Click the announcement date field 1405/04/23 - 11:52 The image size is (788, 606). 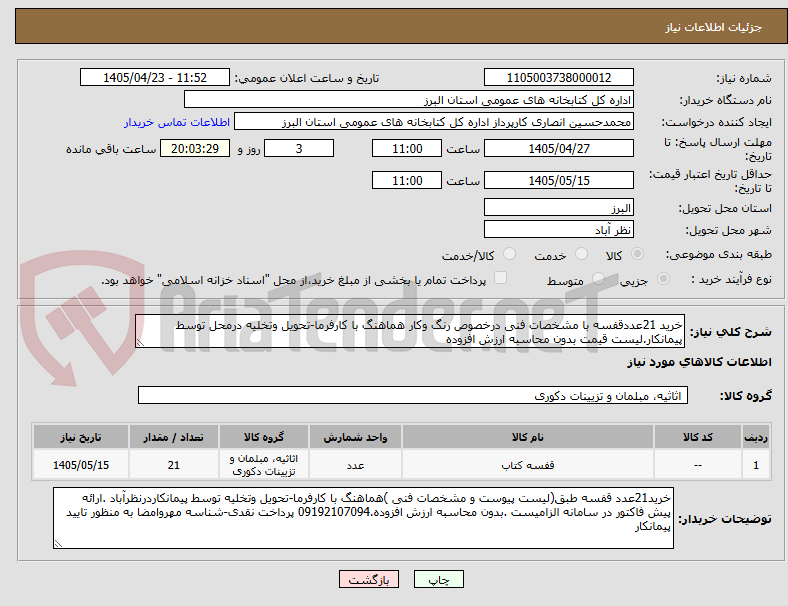coord(155,77)
